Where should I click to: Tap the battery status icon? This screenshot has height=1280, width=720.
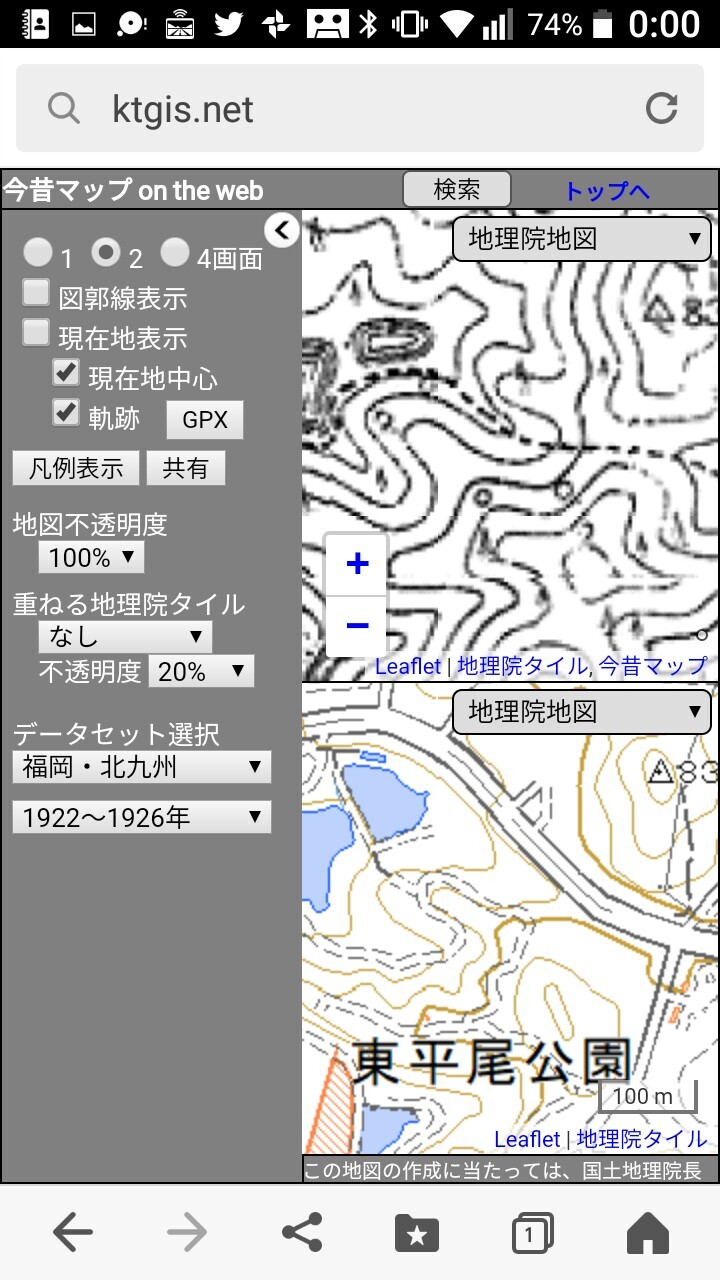(602, 24)
